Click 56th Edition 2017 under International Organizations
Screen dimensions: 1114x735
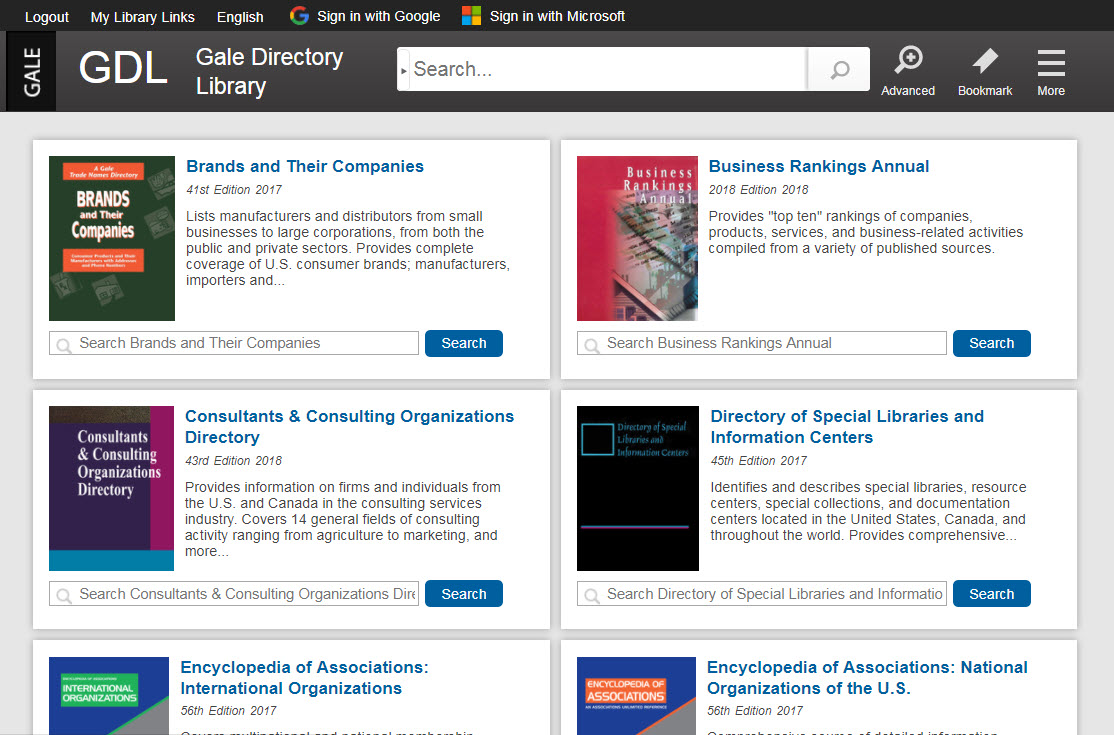229,711
